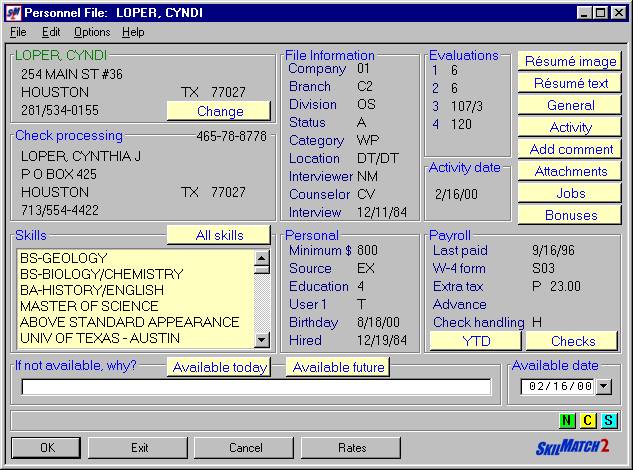633x470 pixels.
Task: Click the SSN 465-78-8778
Action: [231, 136]
